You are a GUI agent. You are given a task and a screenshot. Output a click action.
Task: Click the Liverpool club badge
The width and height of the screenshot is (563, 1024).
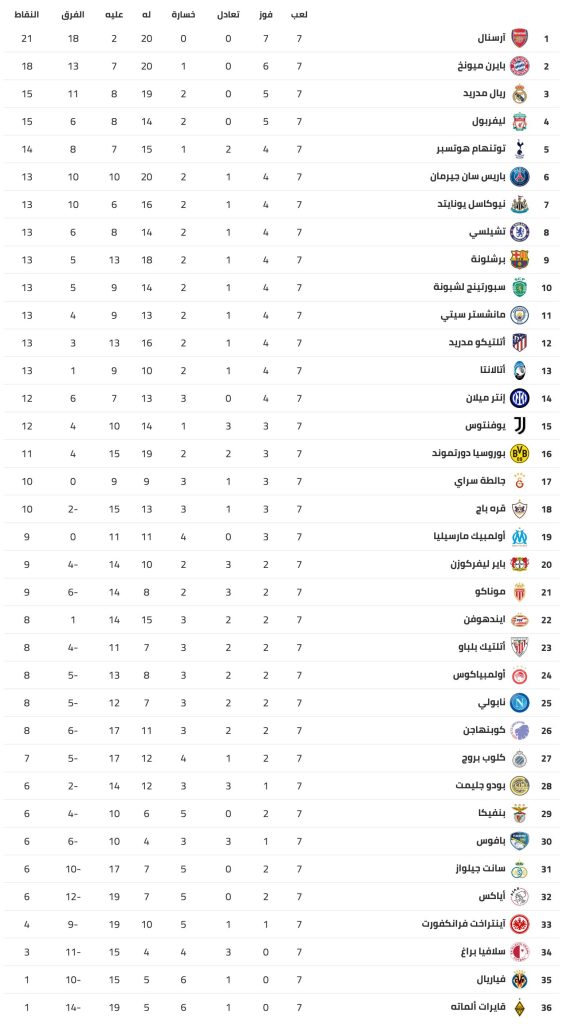click(x=519, y=121)
